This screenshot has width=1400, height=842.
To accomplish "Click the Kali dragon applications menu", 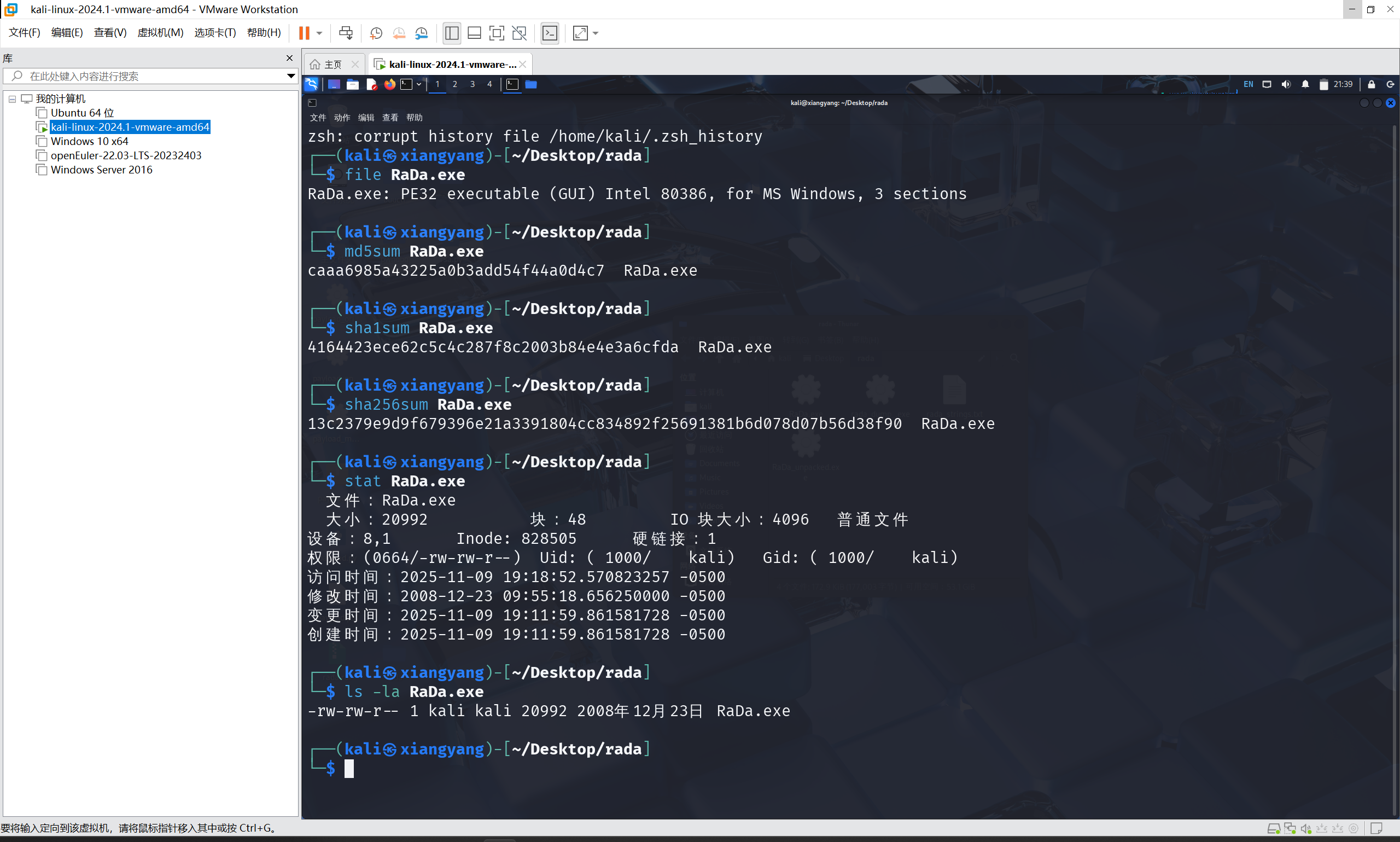I will coord(311,85).
